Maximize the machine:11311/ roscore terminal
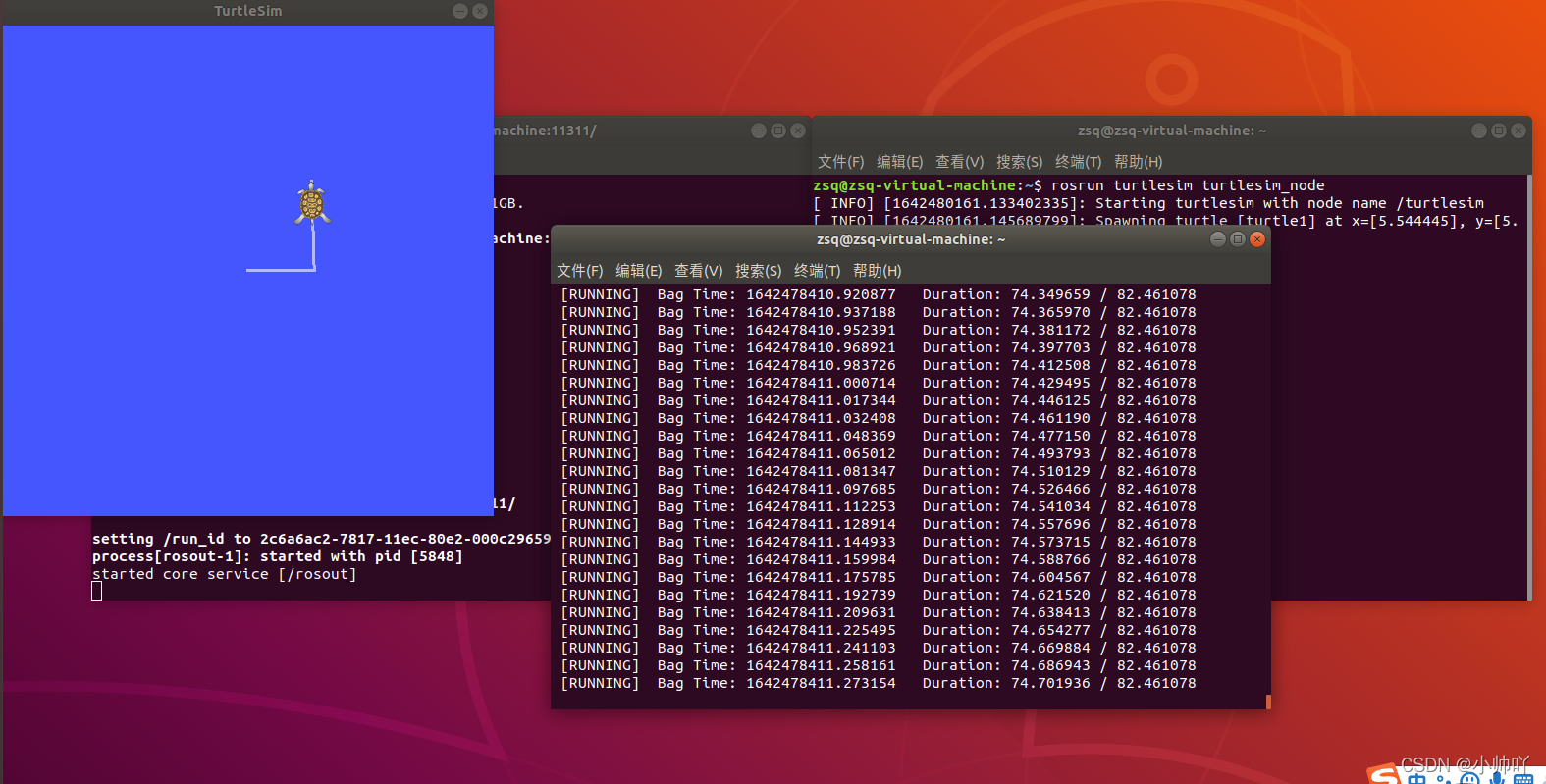 [778, 131]
